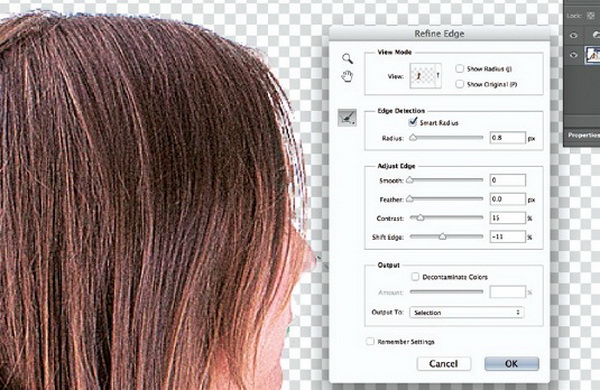600x390 pixels.
Task: Enable Decontaminate Colors checkbox
Action: tap(415, 276)
